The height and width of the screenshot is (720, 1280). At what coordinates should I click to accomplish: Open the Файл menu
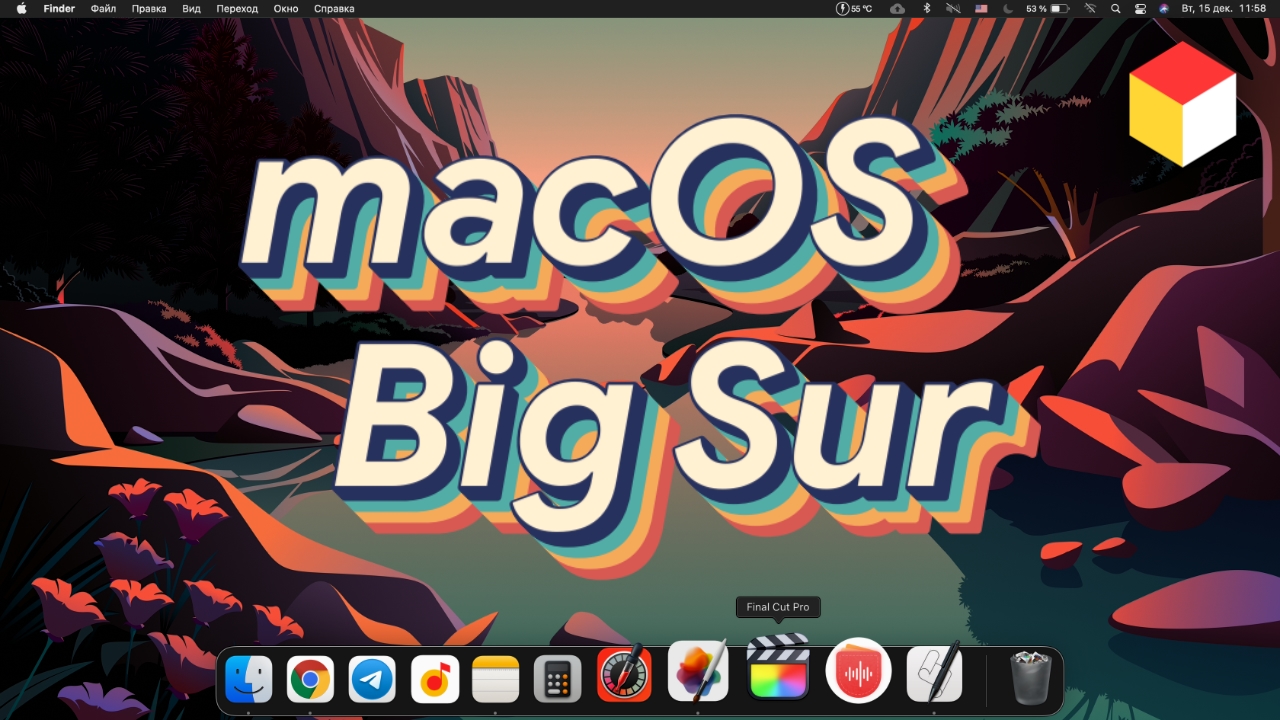point(103,8)
